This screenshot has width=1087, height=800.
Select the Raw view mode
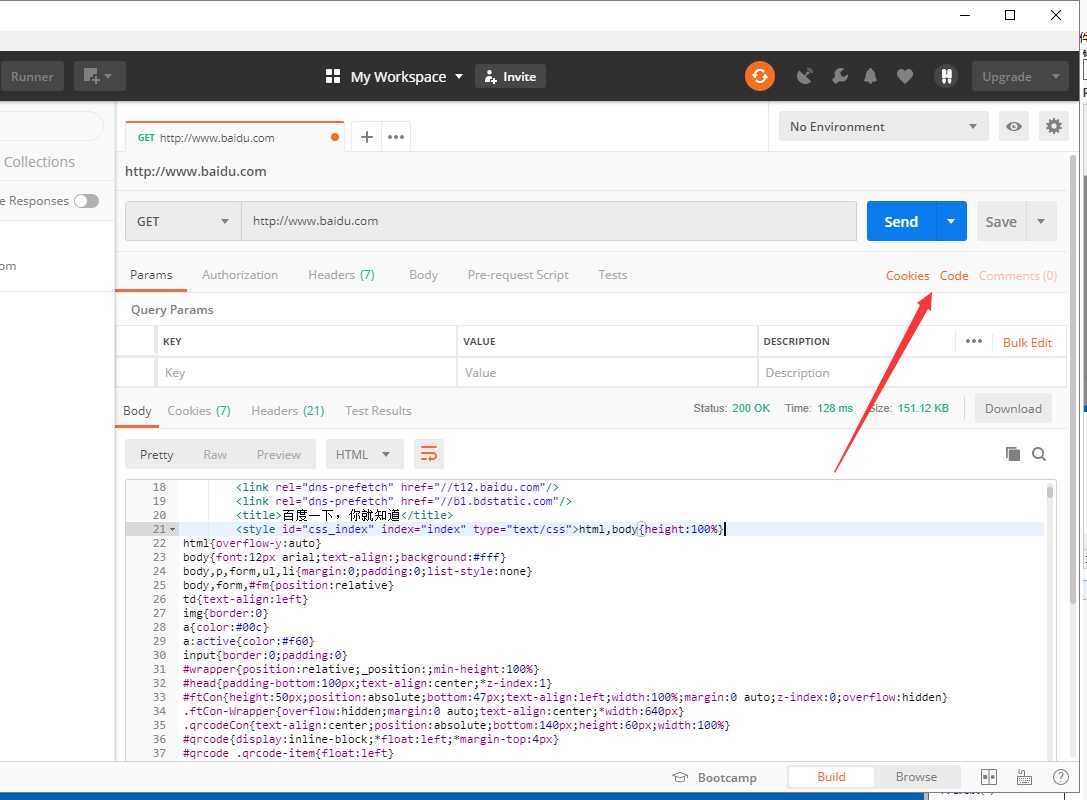coord(215,455)
